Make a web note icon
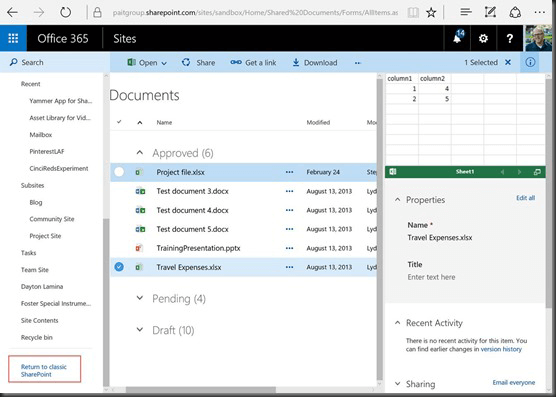 coord(490,12)
